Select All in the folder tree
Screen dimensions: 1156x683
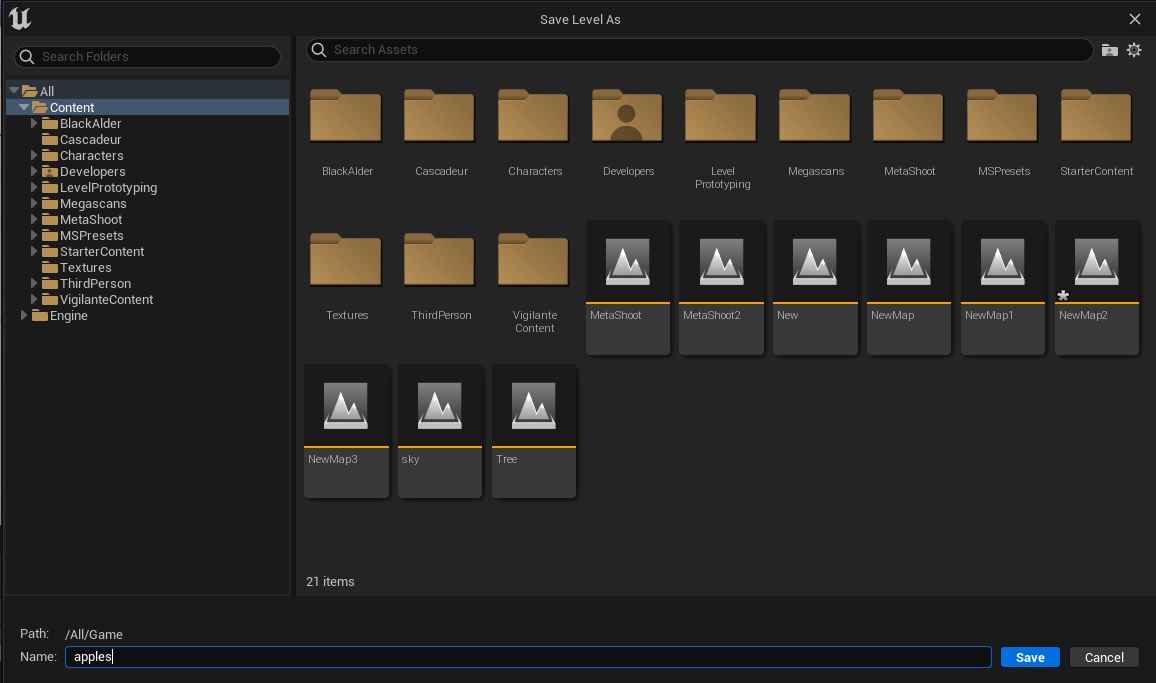46,91
